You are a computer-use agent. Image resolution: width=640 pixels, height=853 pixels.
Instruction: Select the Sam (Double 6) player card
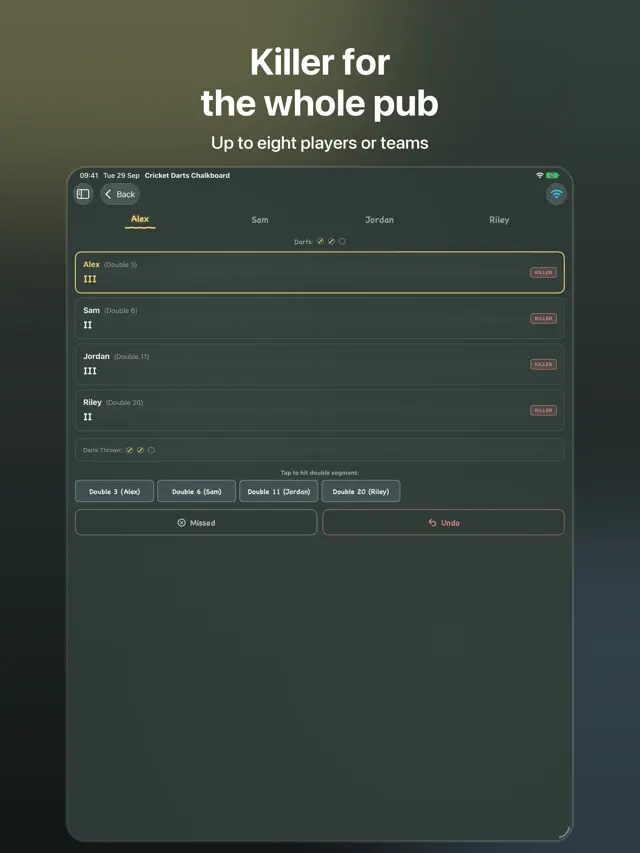pyautogui.click(x=319, y=318)
